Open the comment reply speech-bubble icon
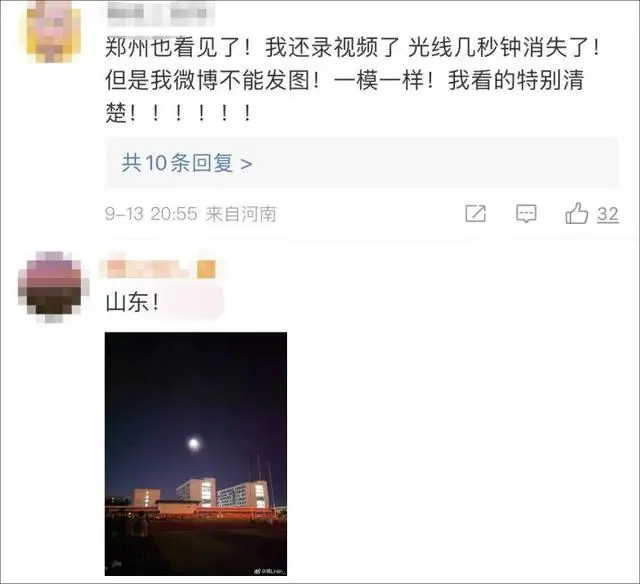The height and width of the screenshot is (584, 640). pyautogui.click(x=526, y=213)
